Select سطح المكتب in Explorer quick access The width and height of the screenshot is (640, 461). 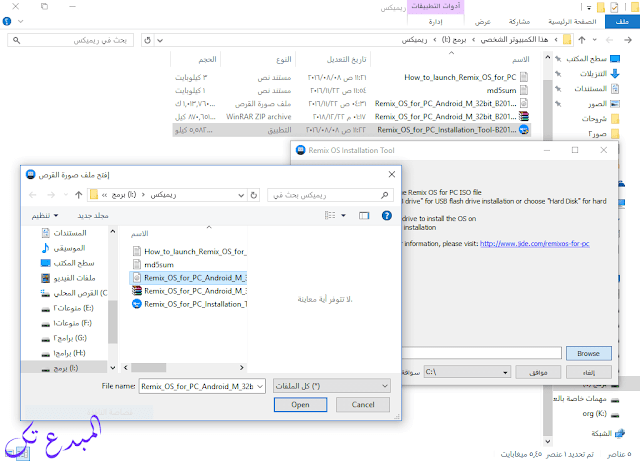593,59
